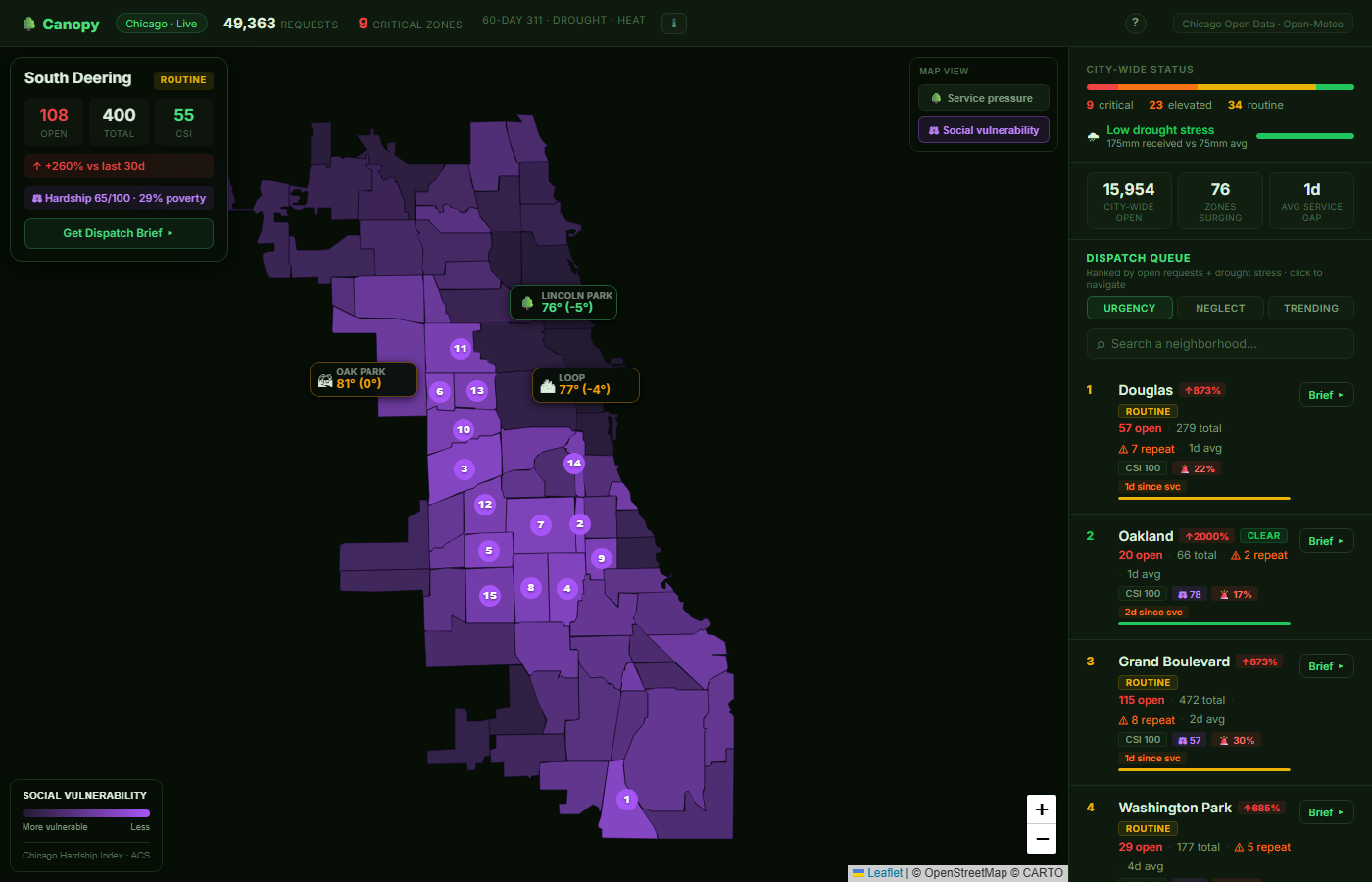
Task: Click Oakland's CLEAR status badge
Action: point(1263,536)
